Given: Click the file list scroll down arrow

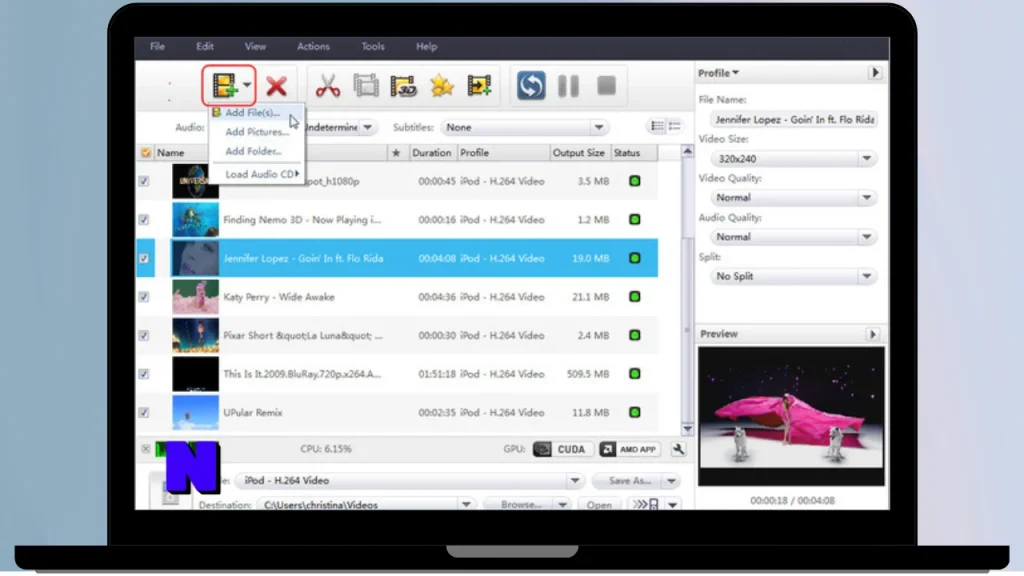Looking at the screenshot, I should pos(687,429).
